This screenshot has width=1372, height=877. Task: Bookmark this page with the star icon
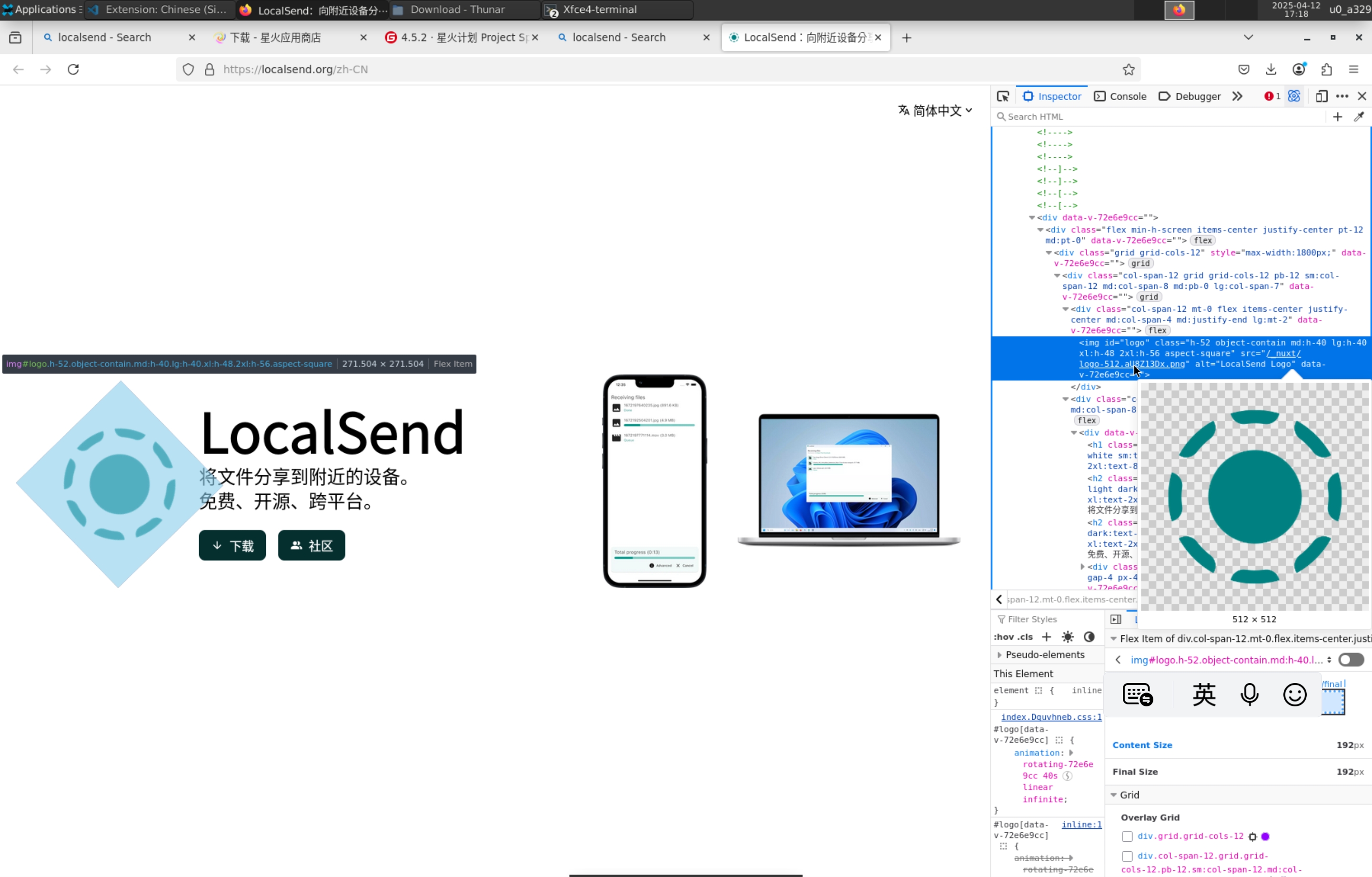click(x=1128, y=70)
